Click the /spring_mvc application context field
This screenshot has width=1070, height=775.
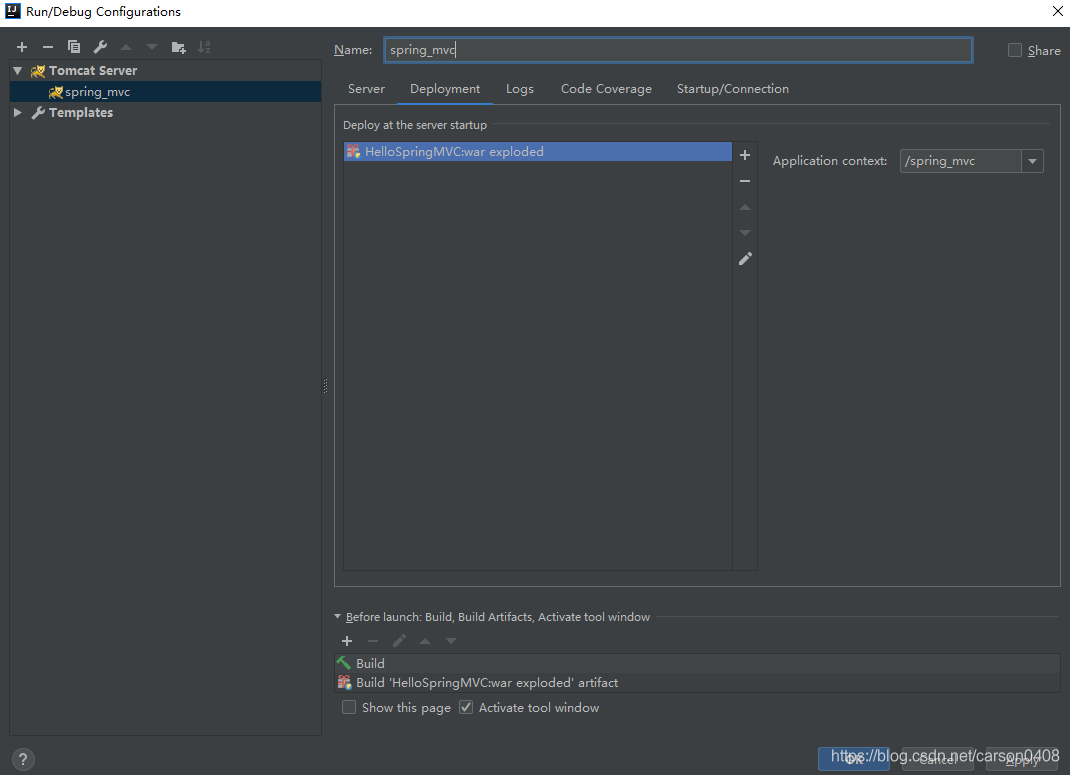point(961,161)
